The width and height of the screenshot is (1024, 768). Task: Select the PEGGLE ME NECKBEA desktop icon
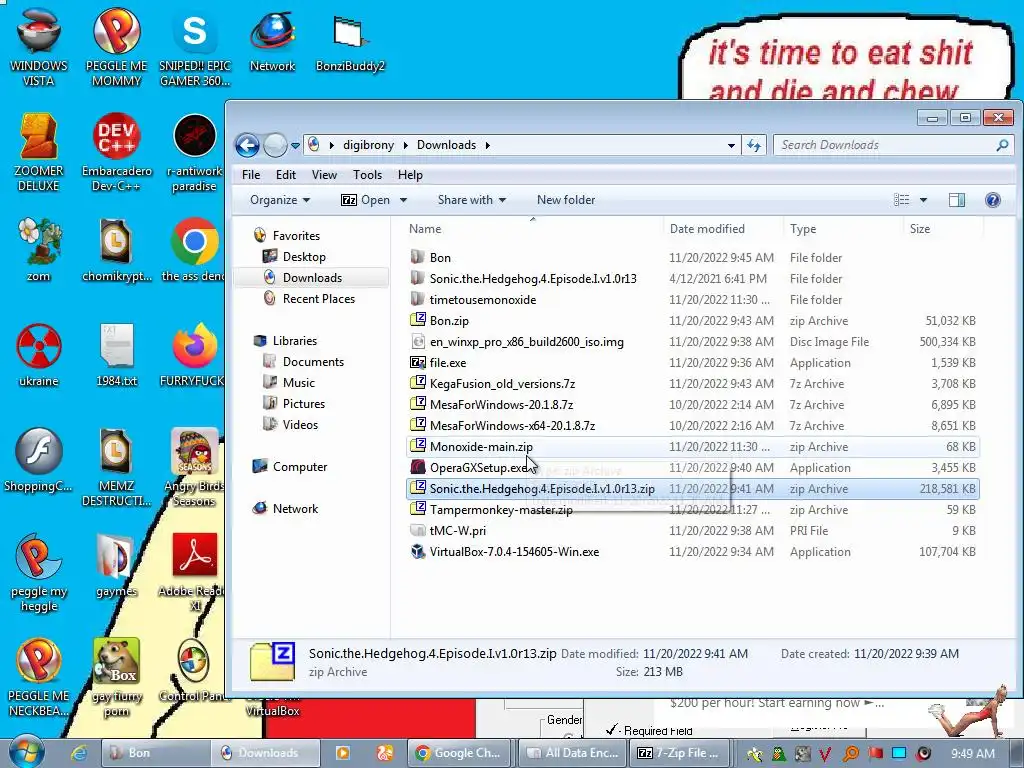tap(39, 677)
